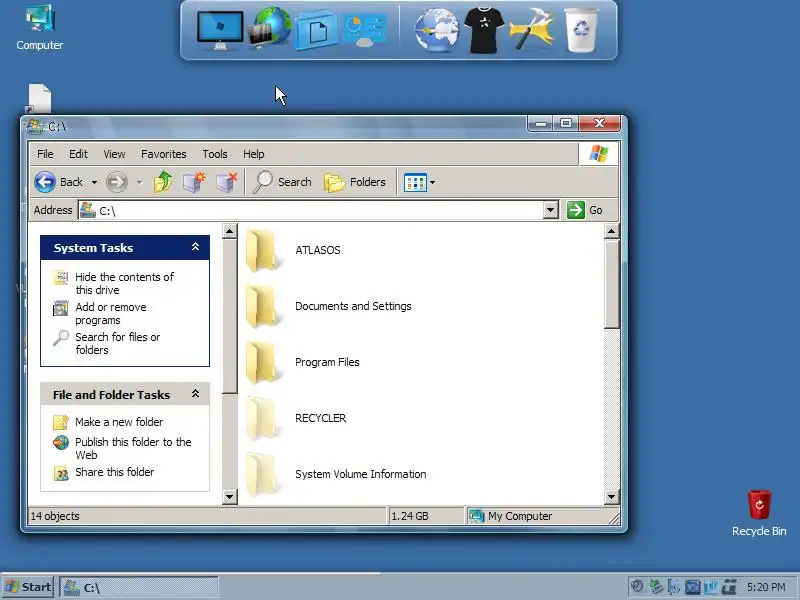Expand the Address bar dropdown
Viewport: 800px width, 600px height.
[x=550, y=210]
